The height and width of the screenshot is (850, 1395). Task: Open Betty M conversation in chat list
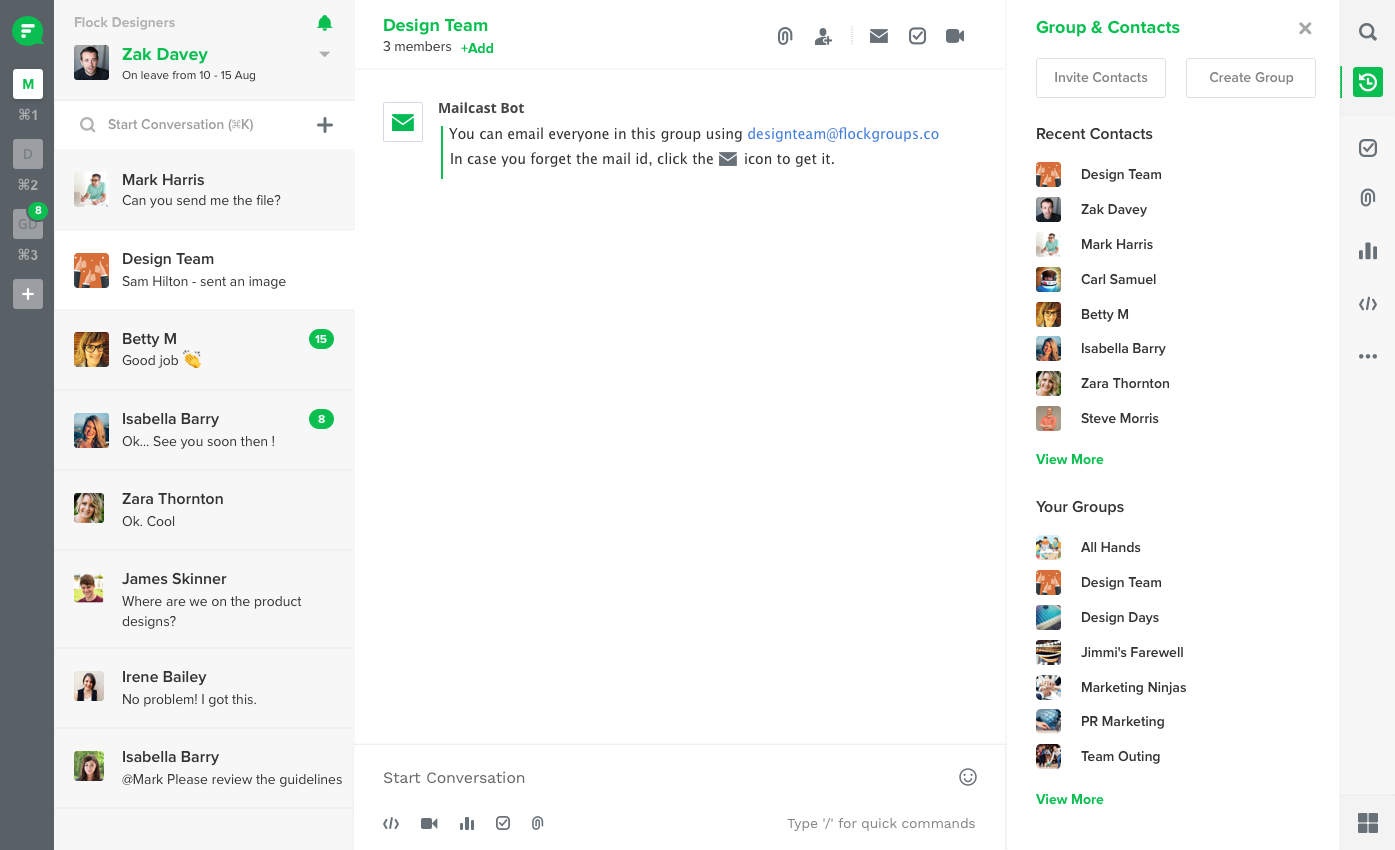click(x=204, y=350)
